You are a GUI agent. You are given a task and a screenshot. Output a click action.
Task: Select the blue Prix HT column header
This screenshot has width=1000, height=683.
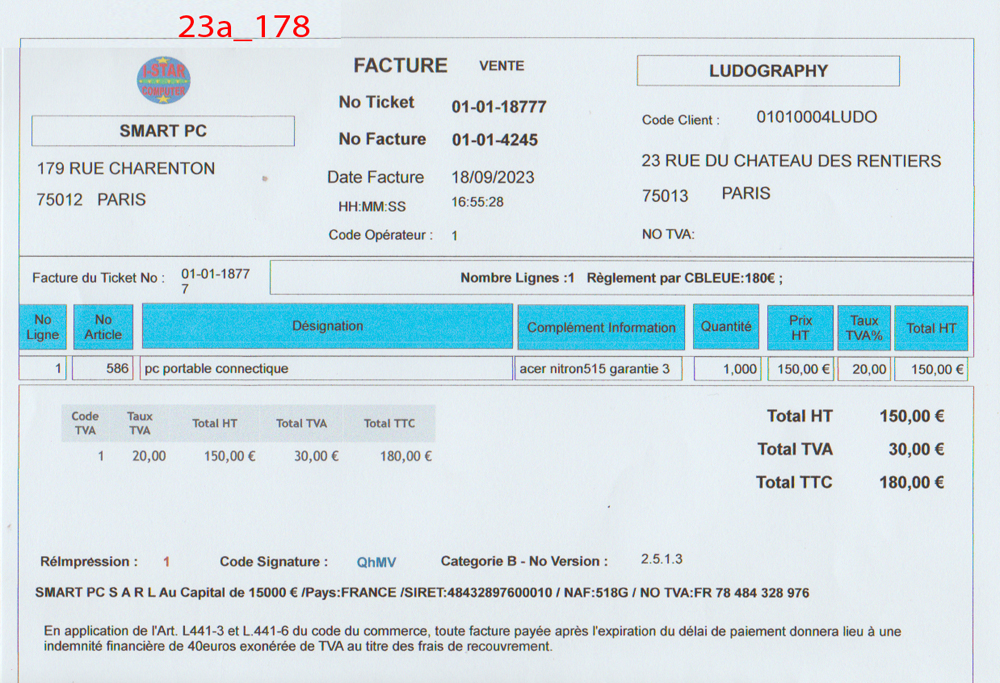[x=800, y=327]
